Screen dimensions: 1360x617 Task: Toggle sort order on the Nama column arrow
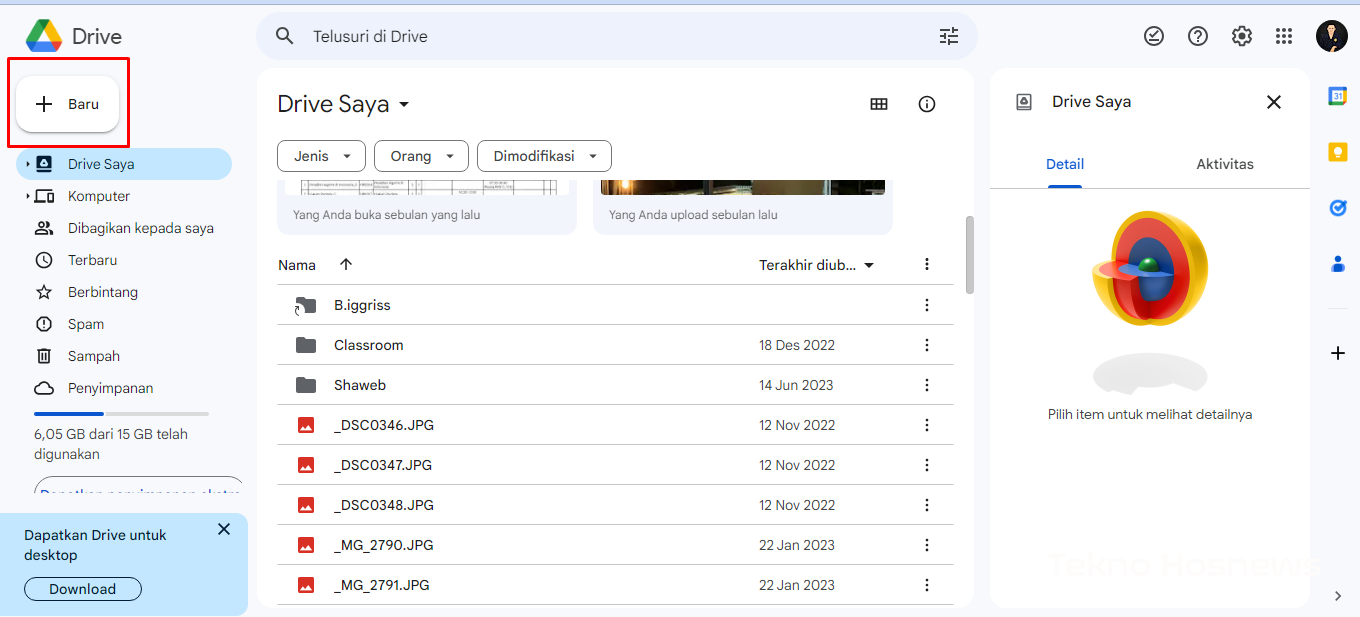point(345,264)
